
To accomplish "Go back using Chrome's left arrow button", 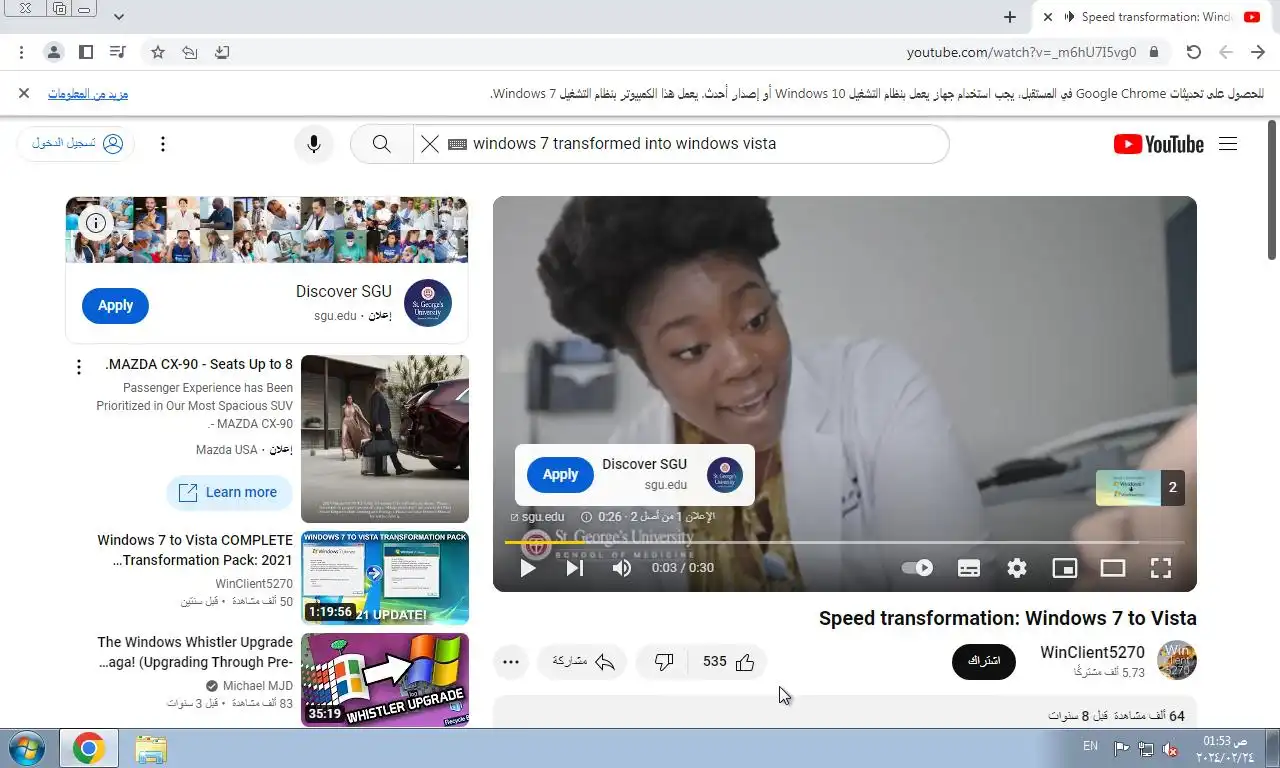I will coord(1225,52).
